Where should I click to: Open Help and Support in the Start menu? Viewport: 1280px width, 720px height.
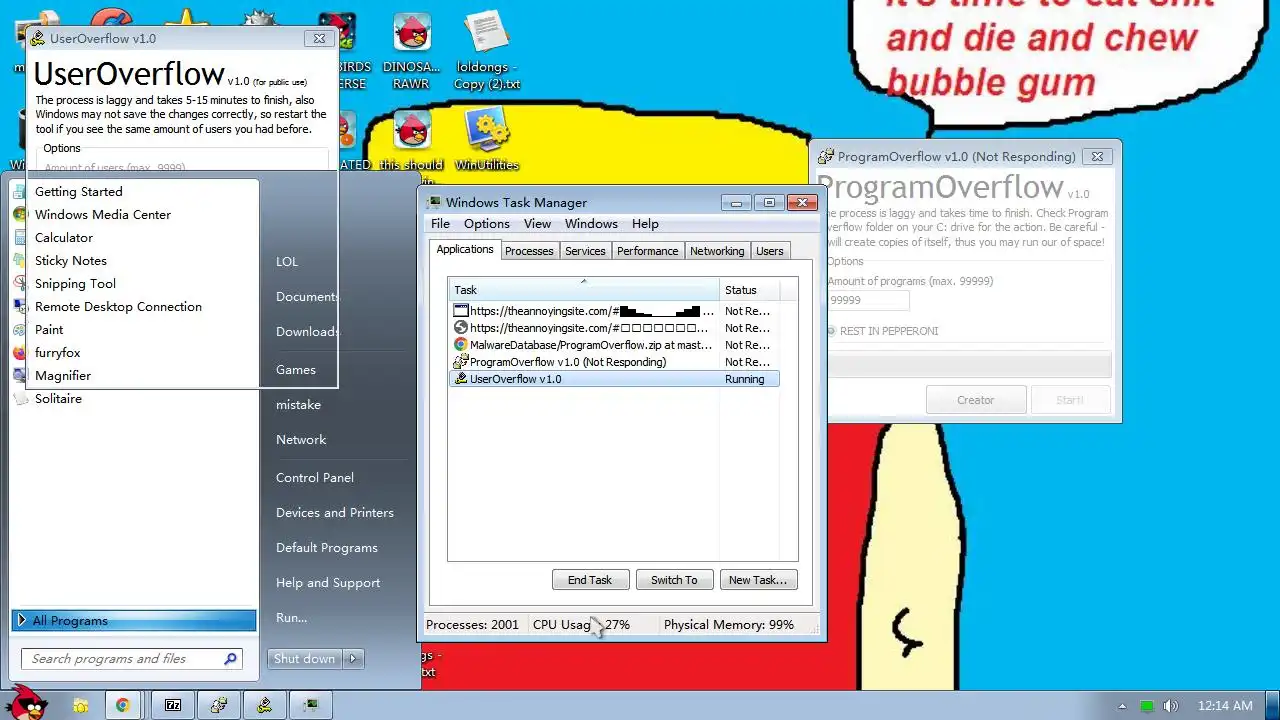point(328,582)
